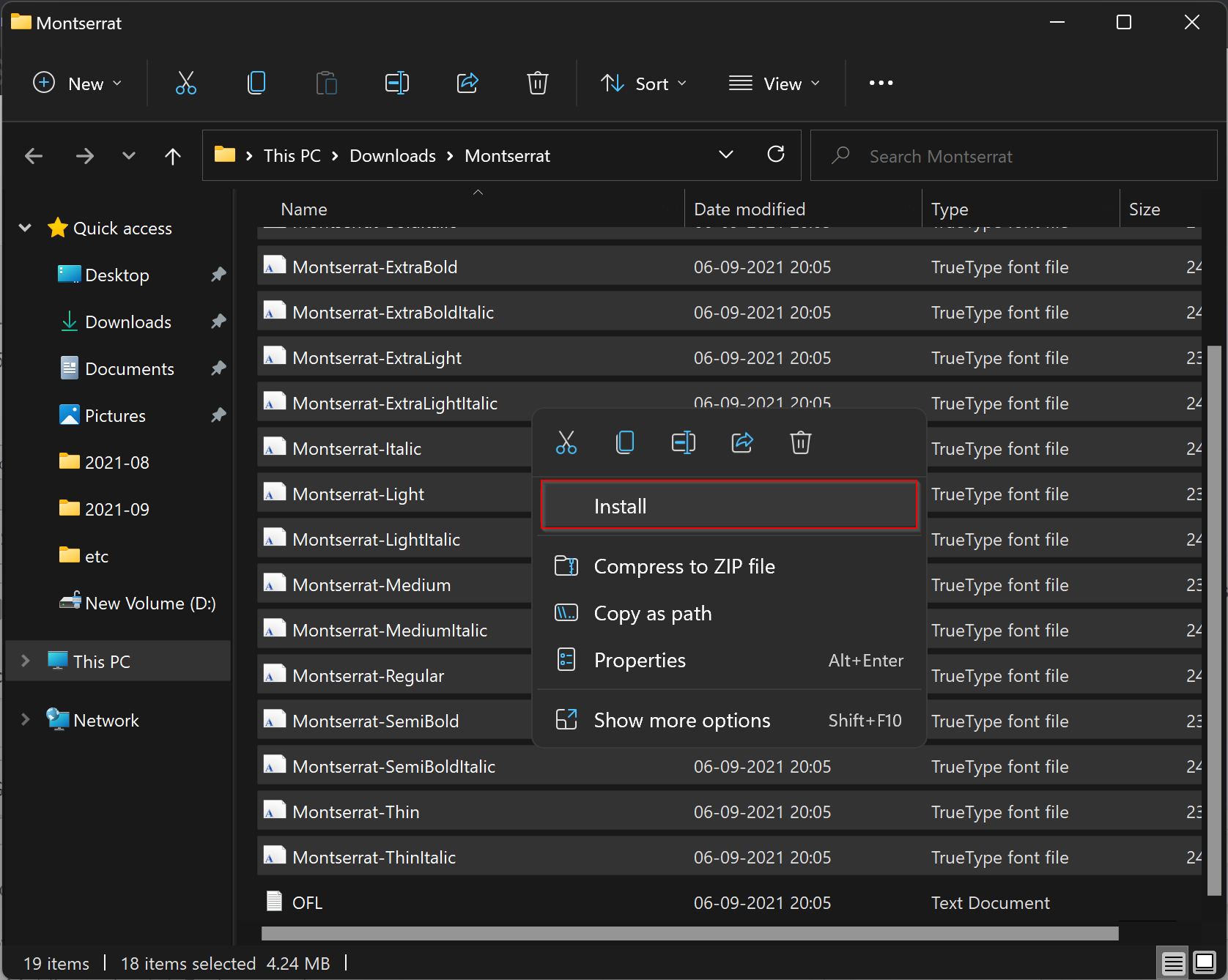
Task: Switch to details view in status bar
Action: (1174, 962)
